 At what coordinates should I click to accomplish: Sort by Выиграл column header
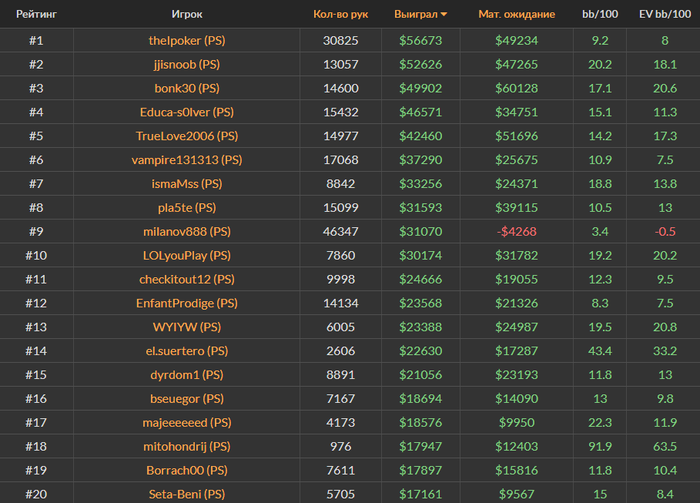coord(416,14)
